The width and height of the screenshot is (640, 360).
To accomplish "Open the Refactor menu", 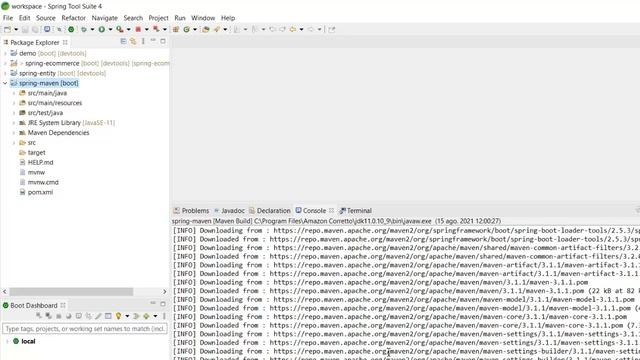I will [x=73, y=18].
